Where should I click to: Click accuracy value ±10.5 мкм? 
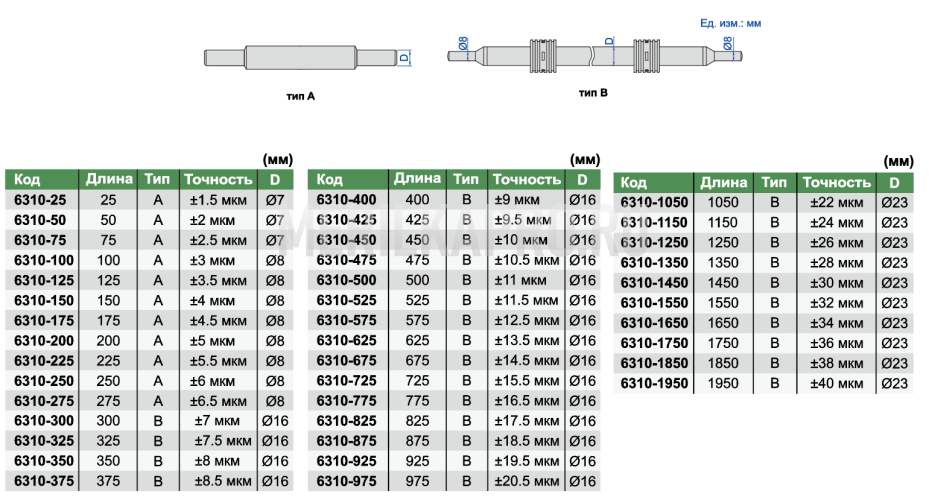click(527, 261)
